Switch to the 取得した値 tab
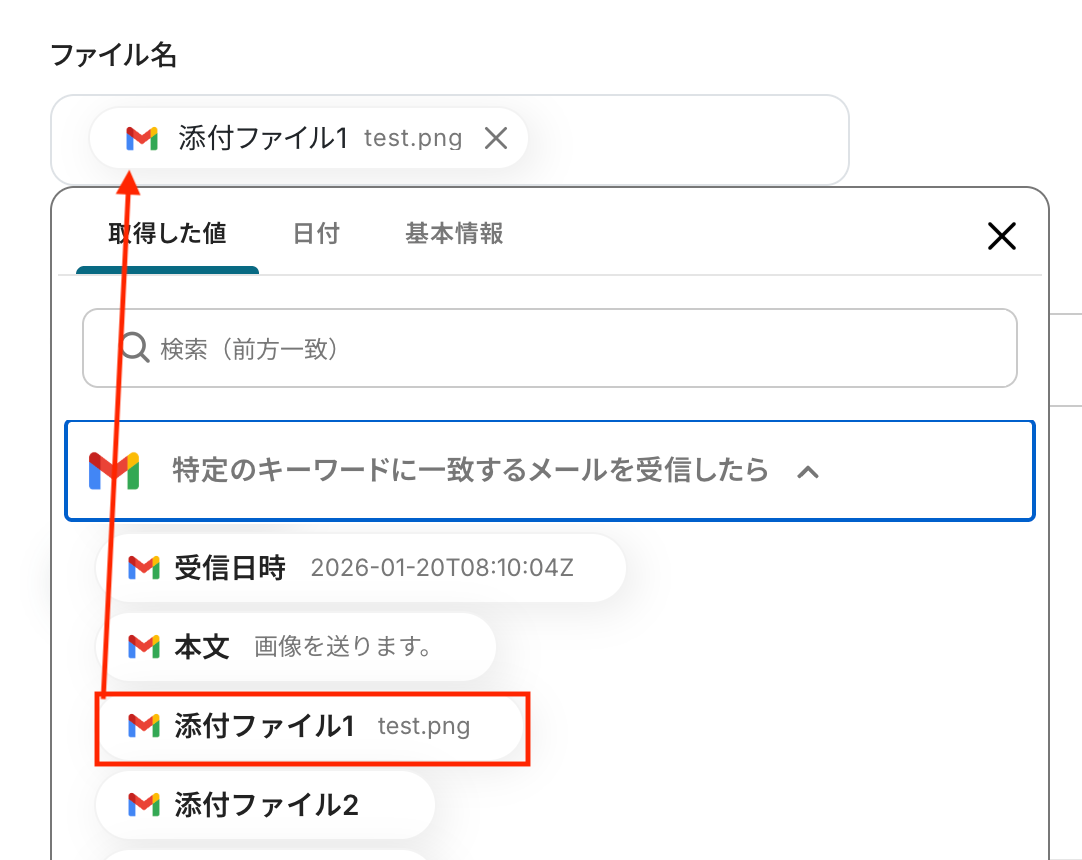This screenshot has height=860, width=1082. pos(167,234)
